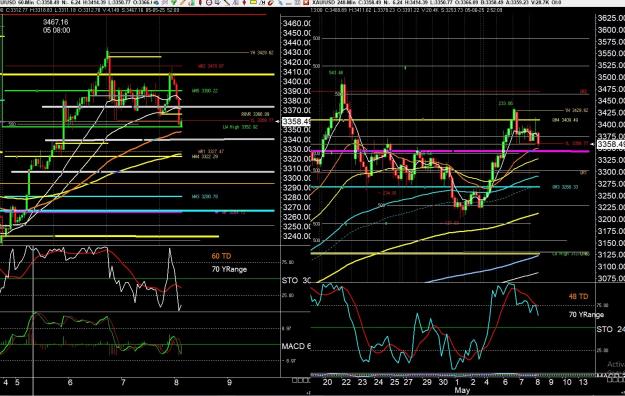
Task: Click the 60 TD indicator label
Action: 221,256
